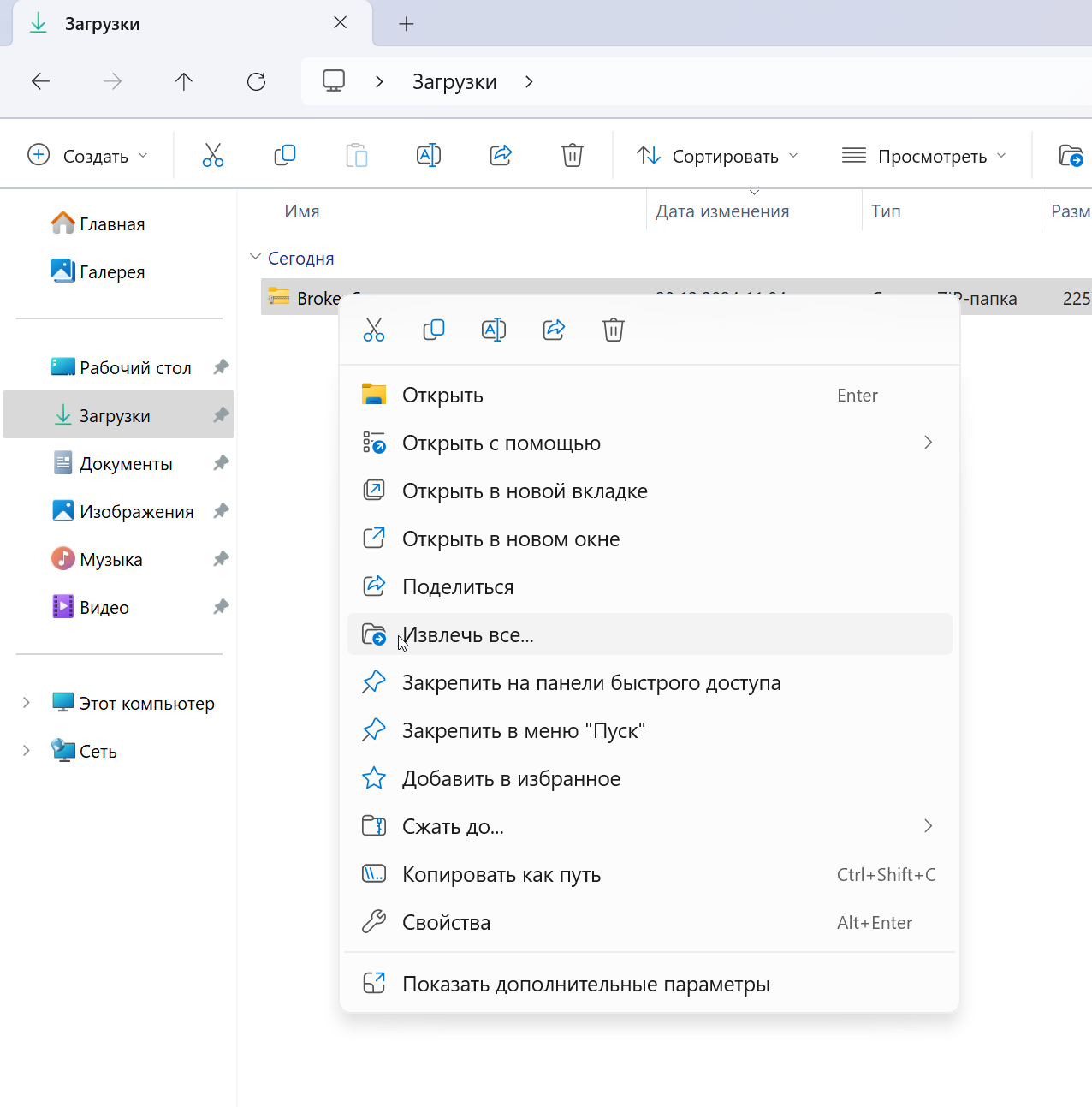This screenshot has height=1107, width=1092.
Task: Click the Rename icon in the context menu
Action: coord(494,330)
